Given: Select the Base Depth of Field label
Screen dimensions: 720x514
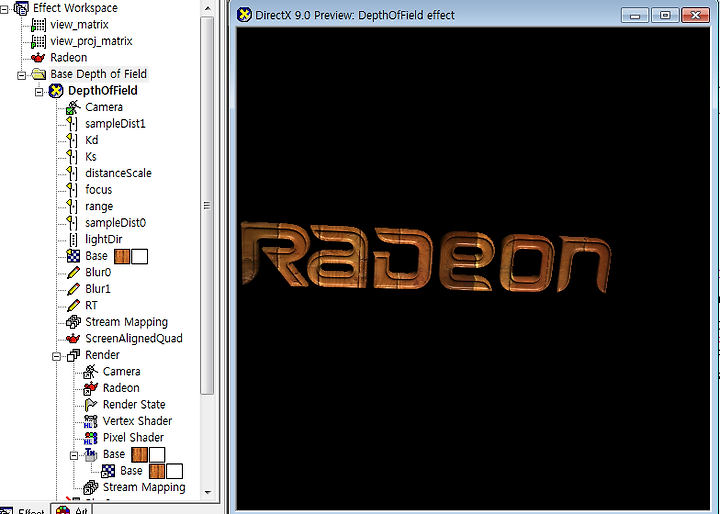Looking at the screenshot, I should click(x=98, y=74).
